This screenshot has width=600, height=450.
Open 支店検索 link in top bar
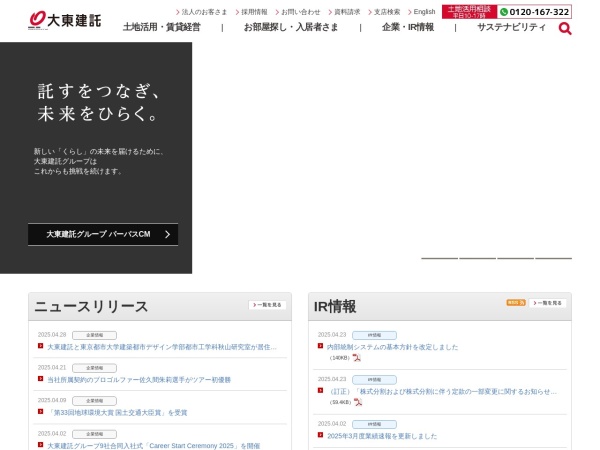click(384, 12)
